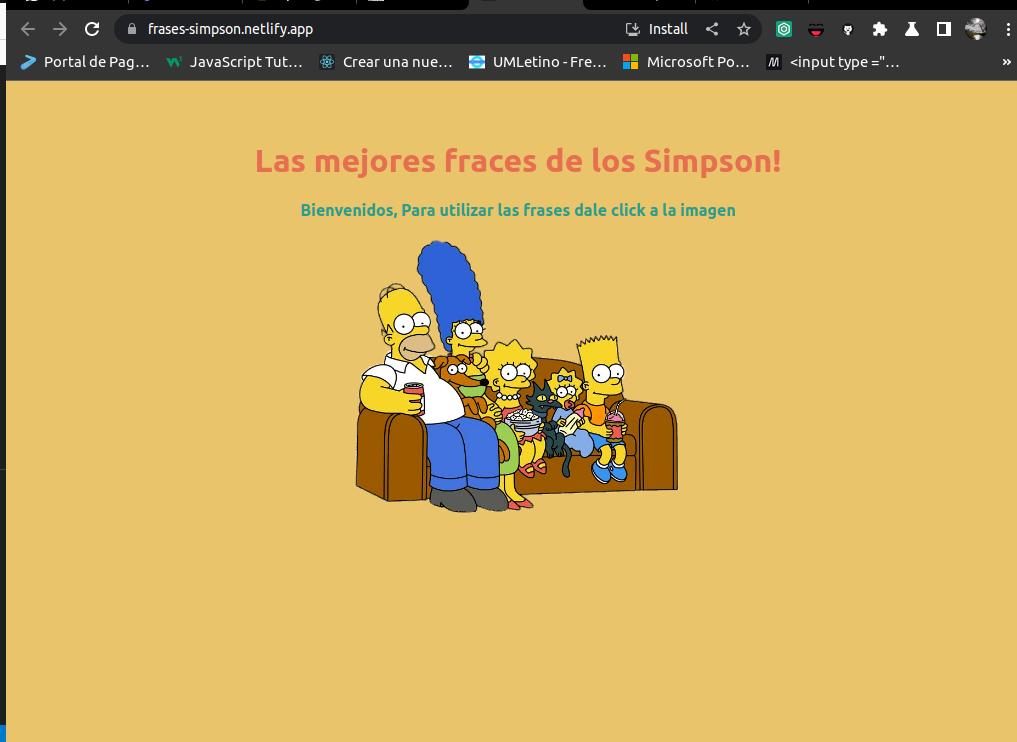Click the black-and-white square extension icon
The width and height of the screenshot is (1017, 742).
(x=943, y=29)
